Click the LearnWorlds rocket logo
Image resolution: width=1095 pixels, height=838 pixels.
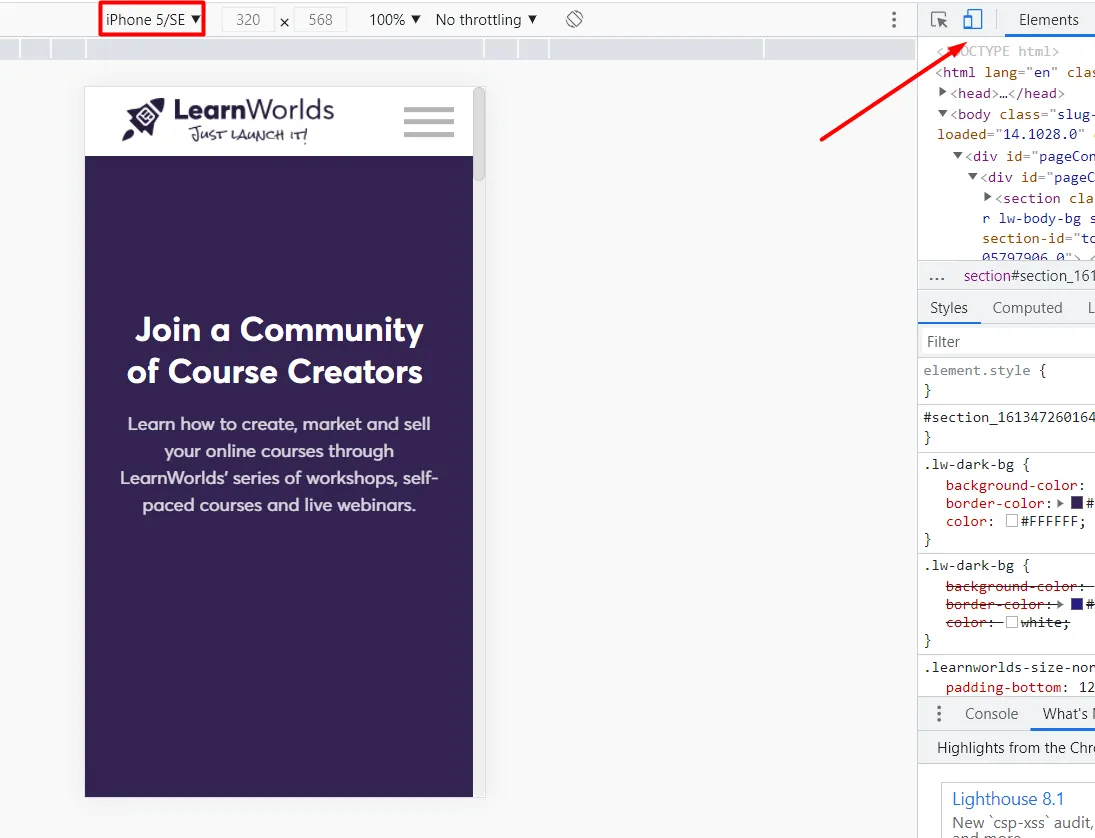coord(143,120)
